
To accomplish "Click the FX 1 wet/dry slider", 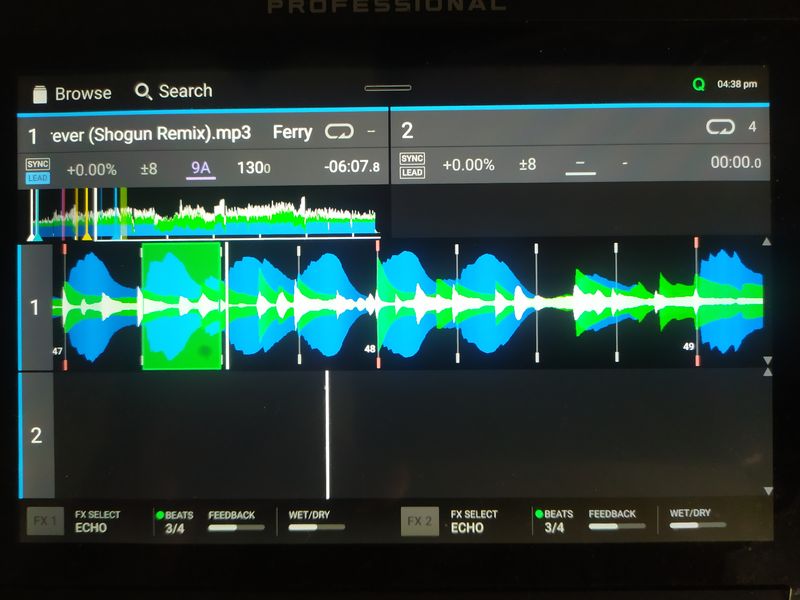I will click(309, 527).
